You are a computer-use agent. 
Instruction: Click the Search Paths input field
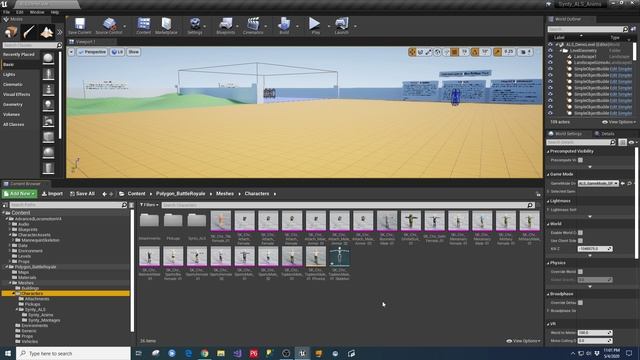(68, 205)
